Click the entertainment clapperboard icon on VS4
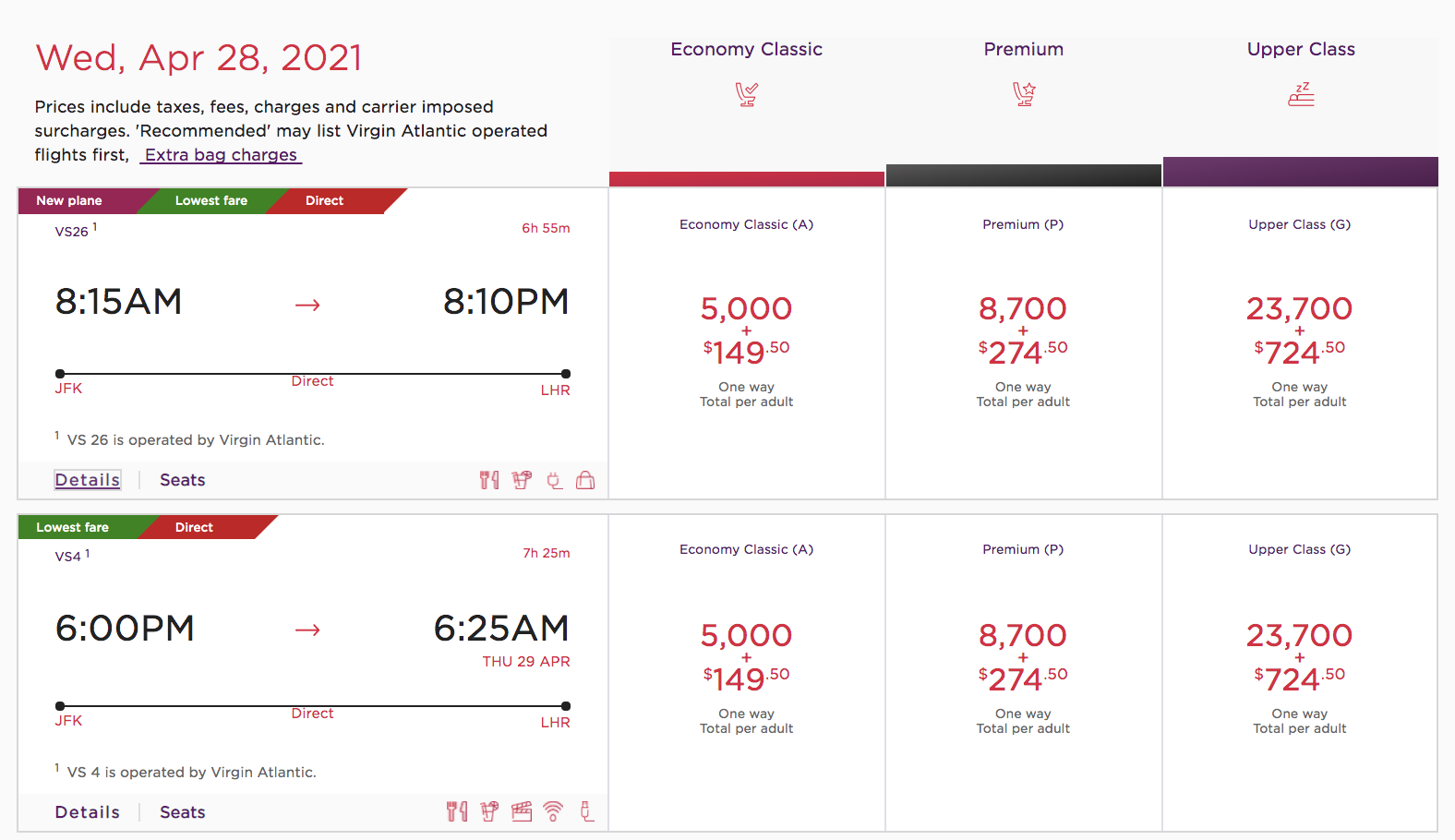1455x840 pixels. point(521,811)
